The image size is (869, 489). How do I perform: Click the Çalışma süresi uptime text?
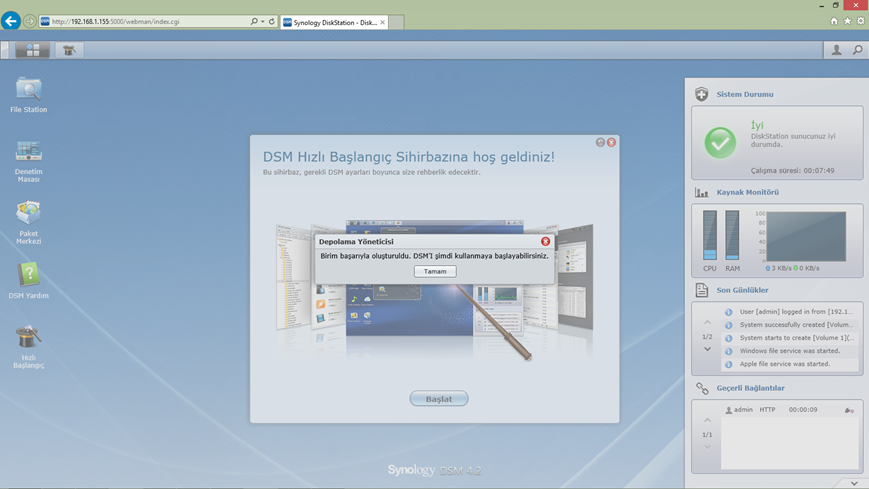(793, 171)
